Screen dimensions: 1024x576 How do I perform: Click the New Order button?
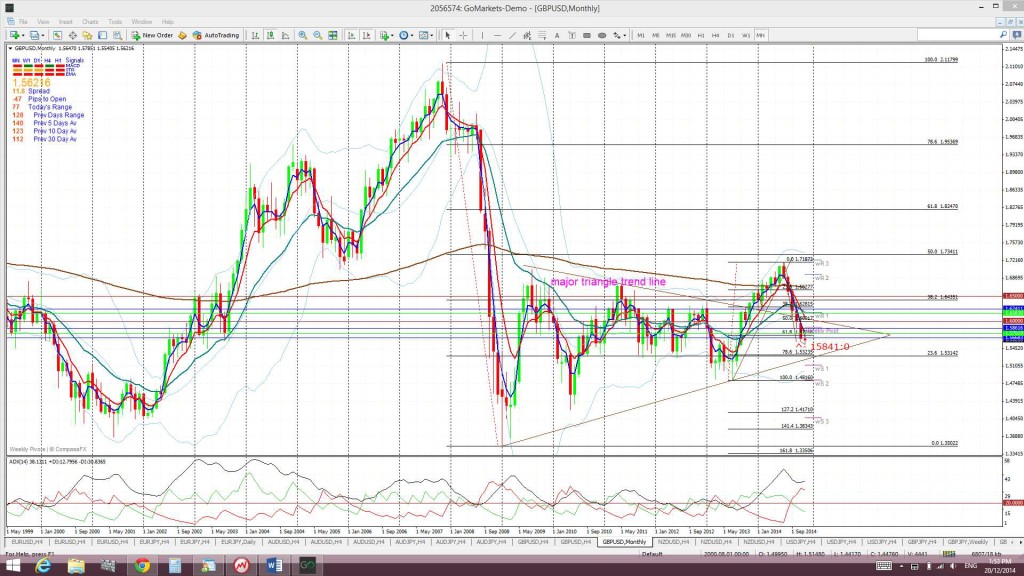[152, 35]
